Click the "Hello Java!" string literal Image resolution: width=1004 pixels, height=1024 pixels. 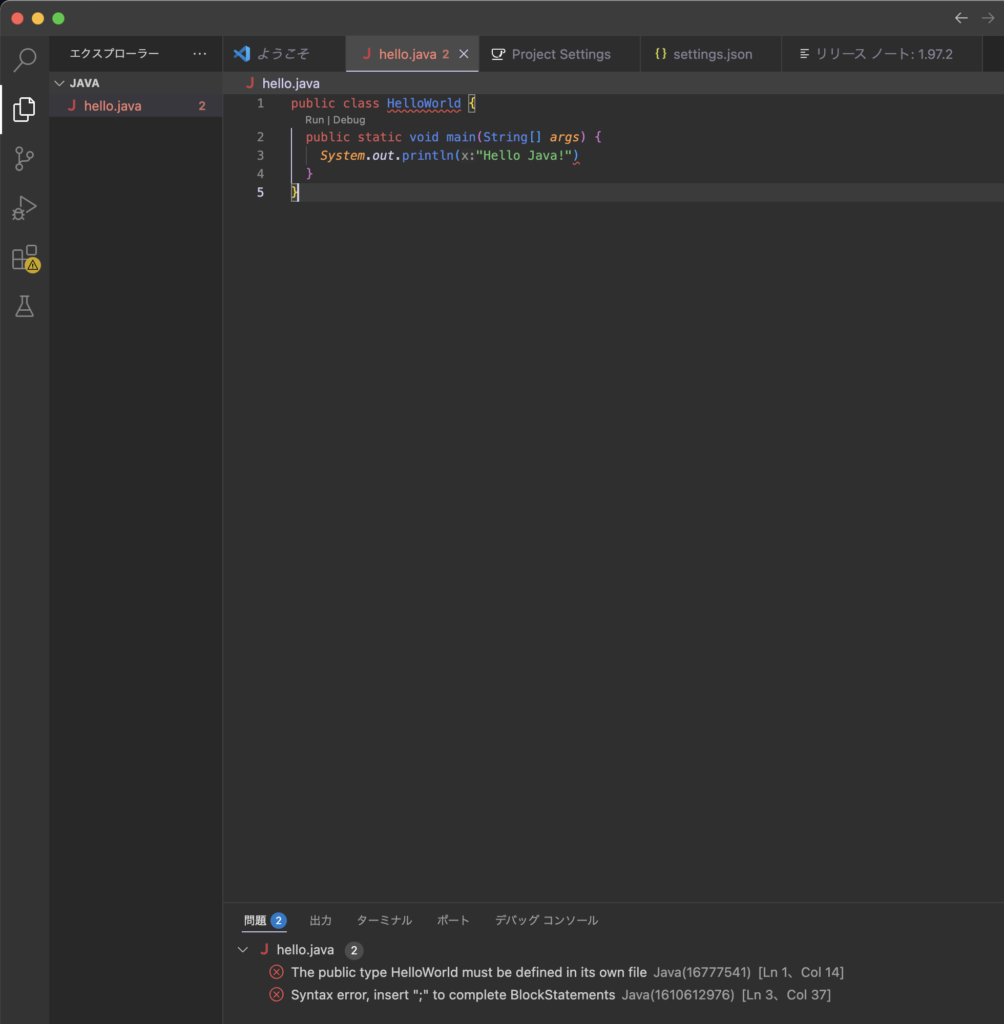pos(525,155)
